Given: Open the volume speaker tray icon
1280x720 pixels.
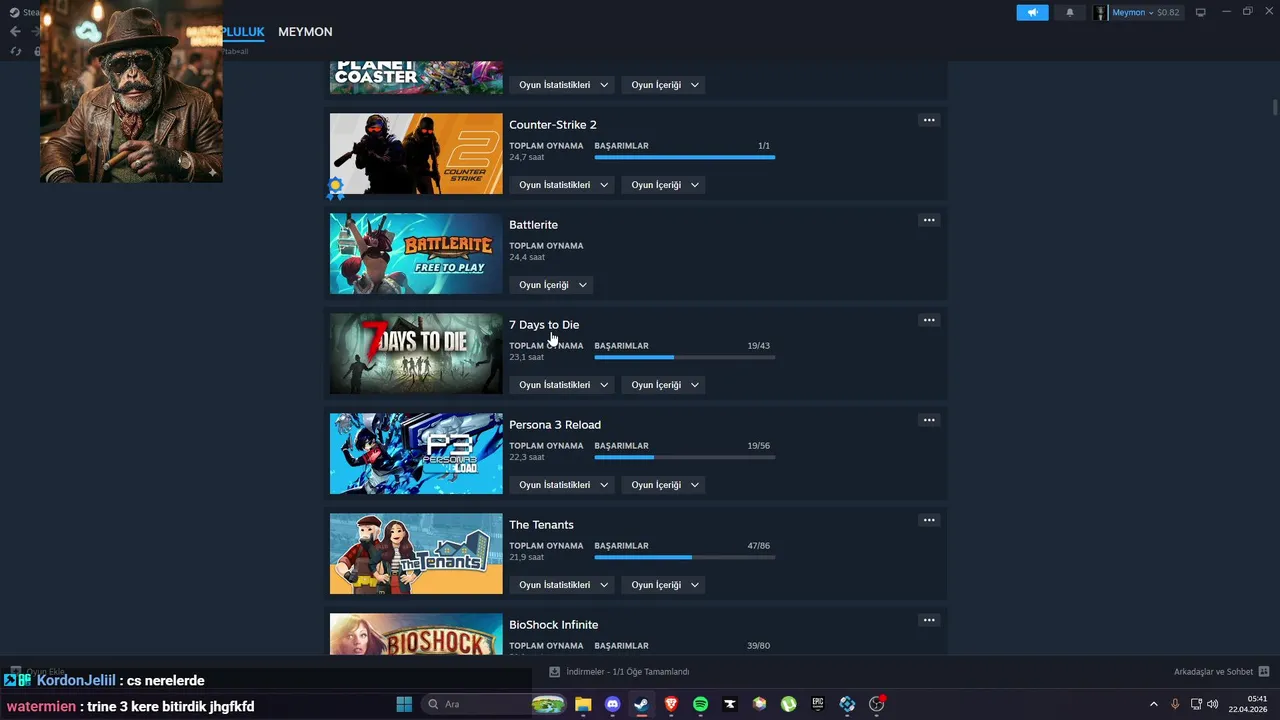Looking at the screenshot, I should coord(1213,704).
